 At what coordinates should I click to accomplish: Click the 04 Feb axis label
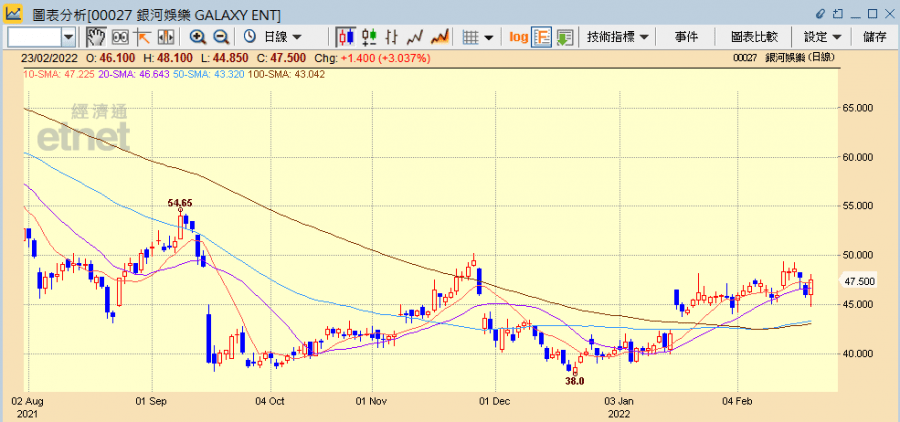coord(737,400)
